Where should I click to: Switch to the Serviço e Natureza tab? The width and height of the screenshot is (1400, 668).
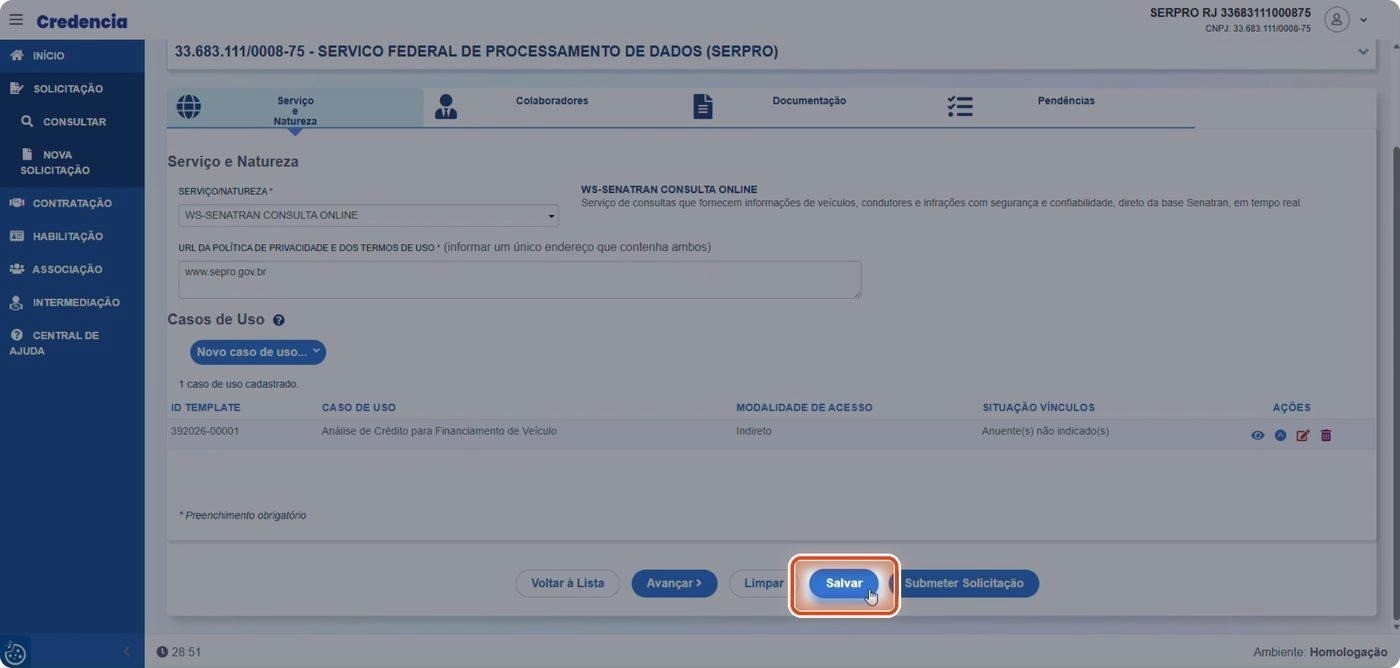pyautogui.click(x=295, y=108)
